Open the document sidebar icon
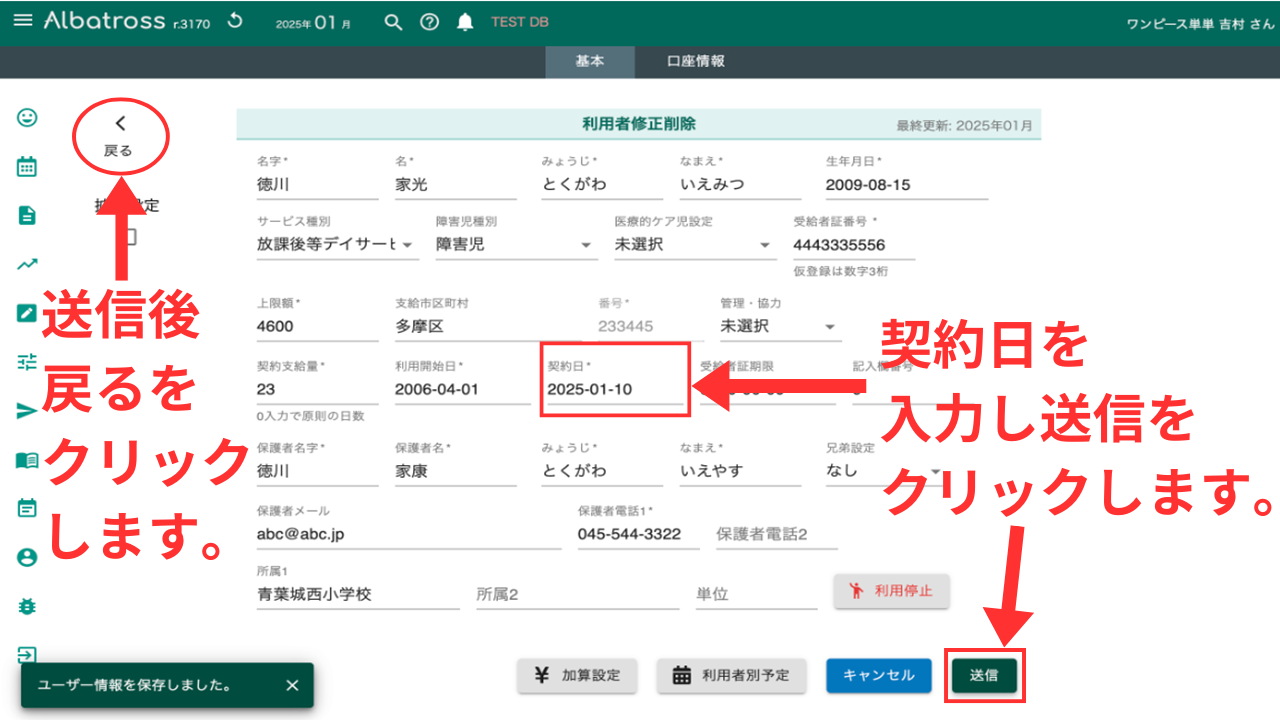Image resolution: width=1280 pixels, height=720 pixels. (x=27, y=215)
